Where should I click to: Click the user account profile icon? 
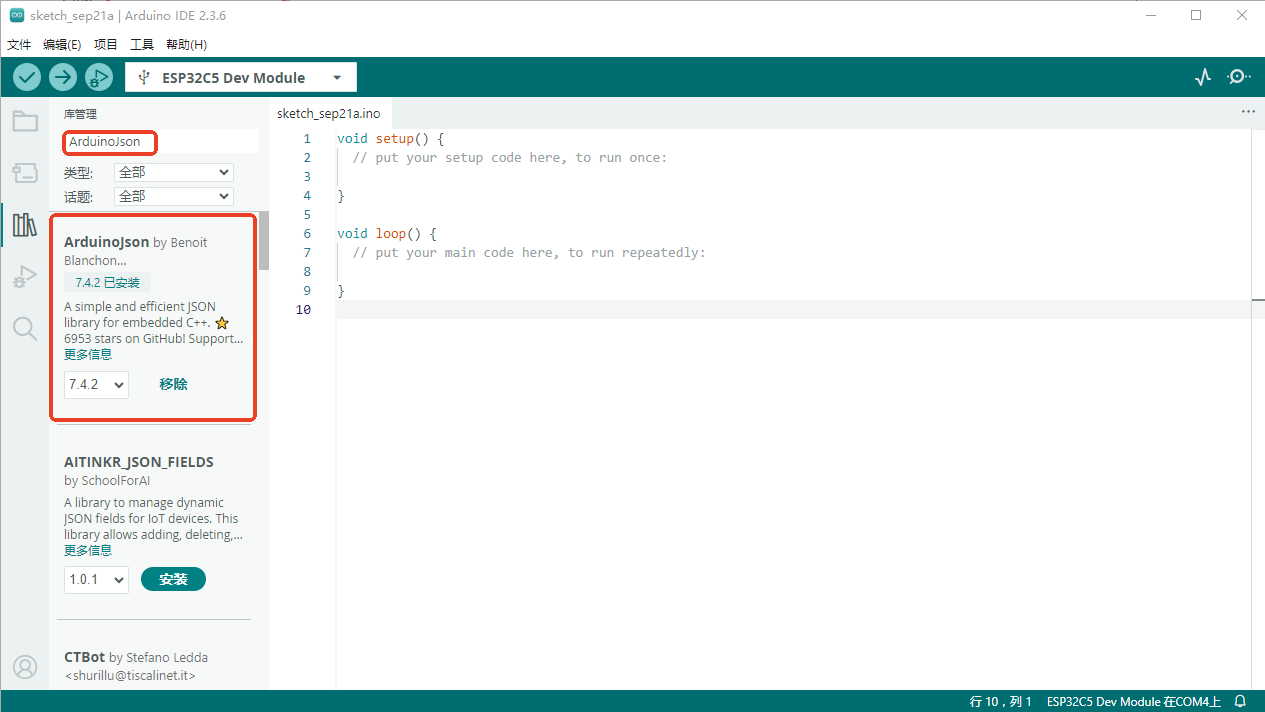click(x=25, y=667)
